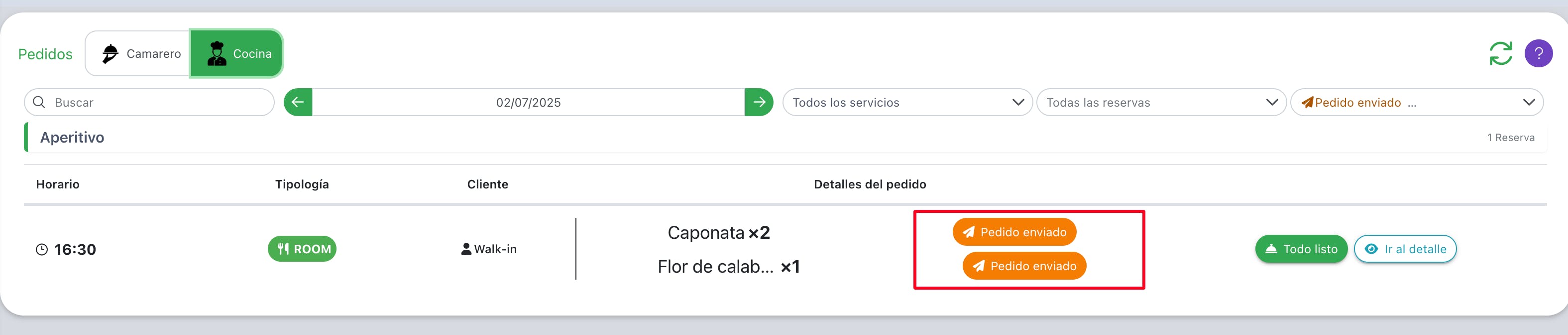Click the green refresh arrows icon
The image size is (1568, 335).
coord(1500,53)
